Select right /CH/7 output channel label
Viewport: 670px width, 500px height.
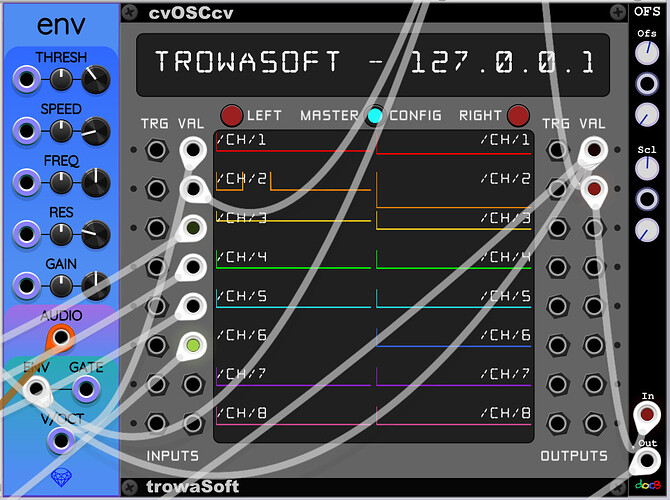click(505, 374)
